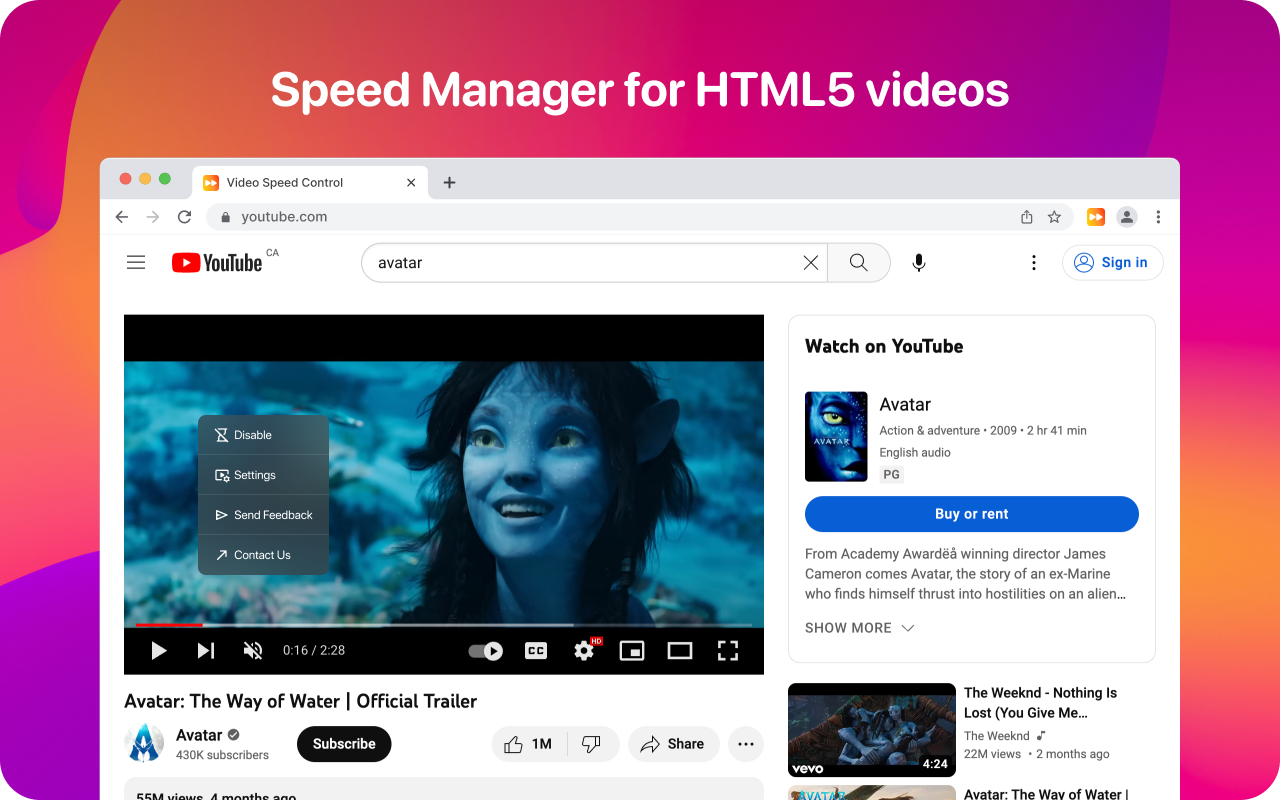1280x800 pixels.
Task: Click the youtube.com address bar
Action: coord(640,217)
